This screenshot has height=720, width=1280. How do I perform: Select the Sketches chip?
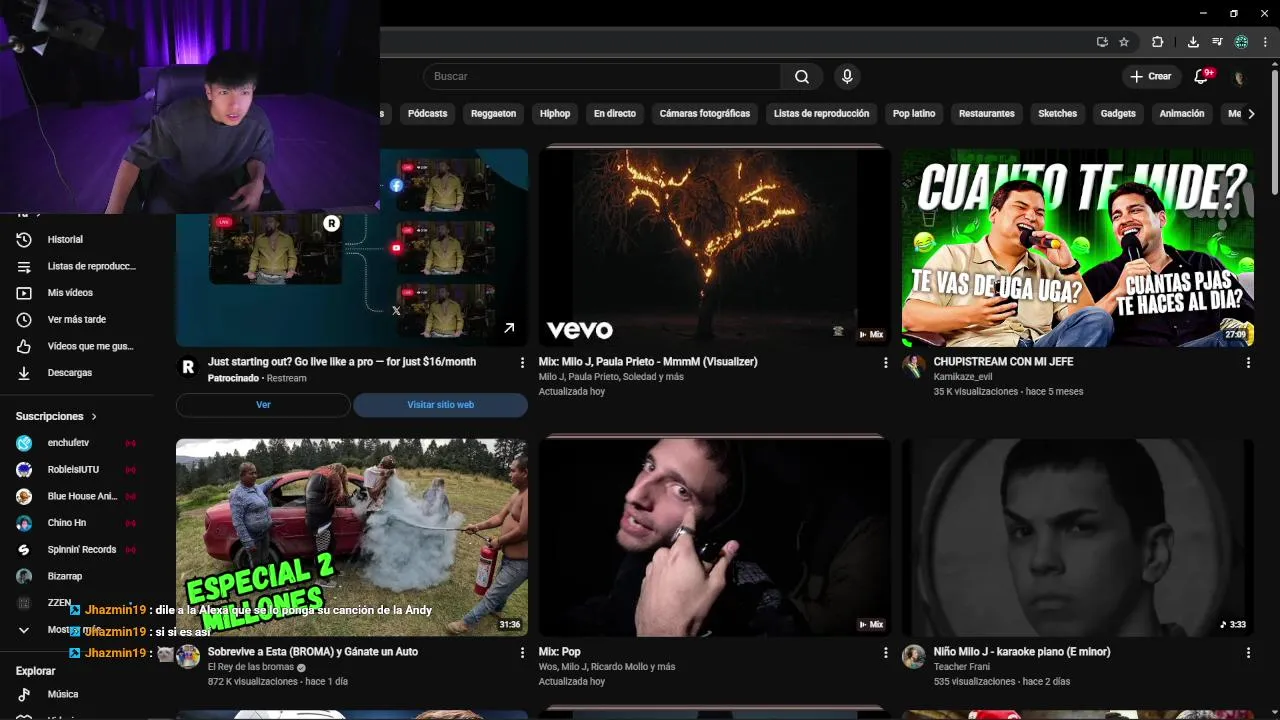[x=1057, y=114]
